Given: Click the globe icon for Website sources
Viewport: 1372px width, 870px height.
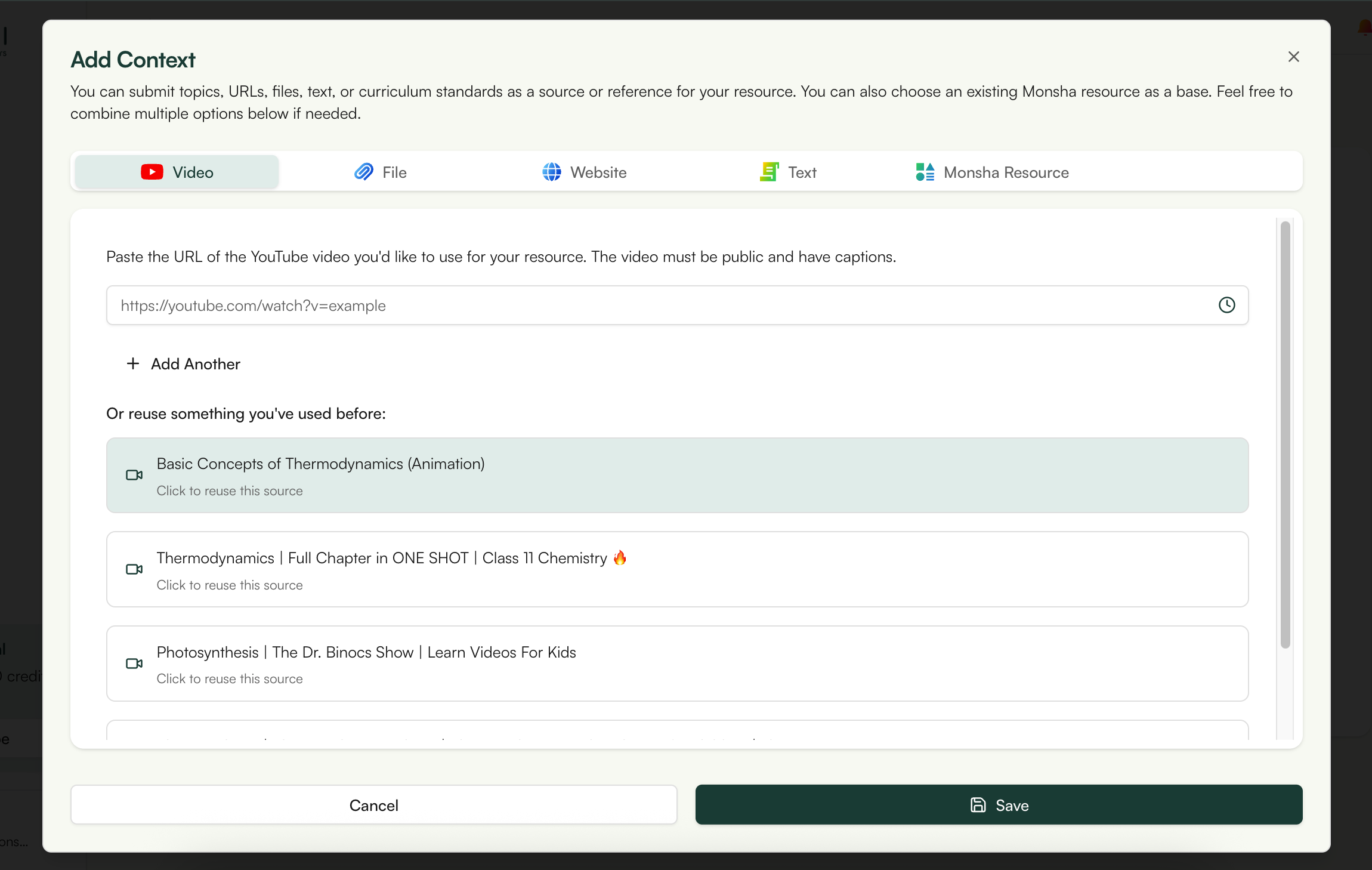Looking at the screenshot, I should coord(552,172).
